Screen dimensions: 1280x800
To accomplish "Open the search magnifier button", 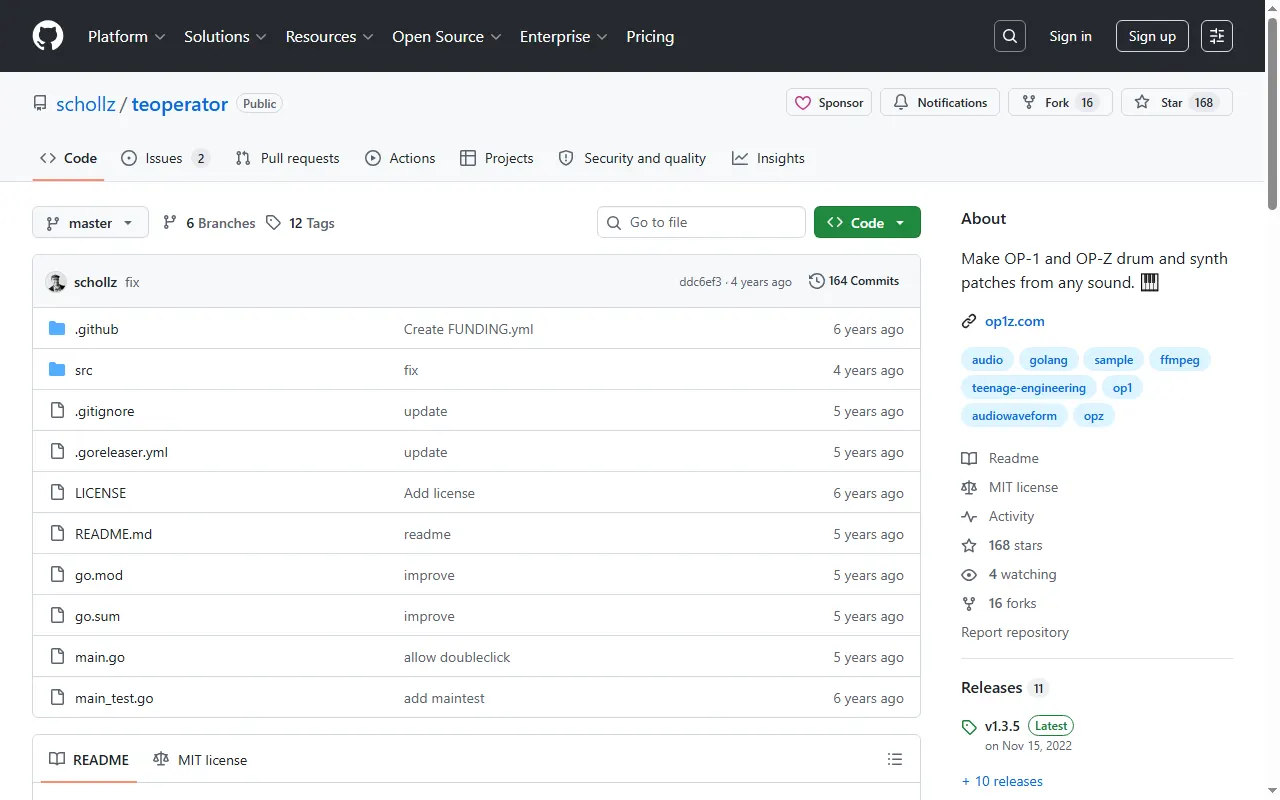I will coord(1010,36).
